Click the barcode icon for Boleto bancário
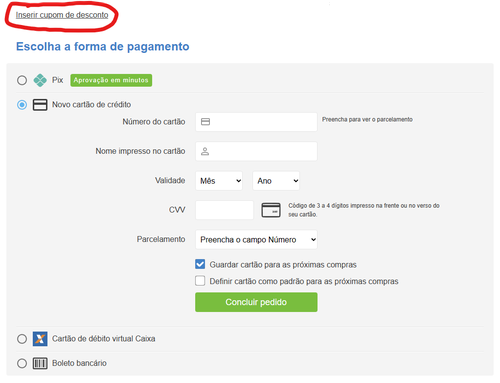This screenshot has height=383, width=500. coord(40,363)
